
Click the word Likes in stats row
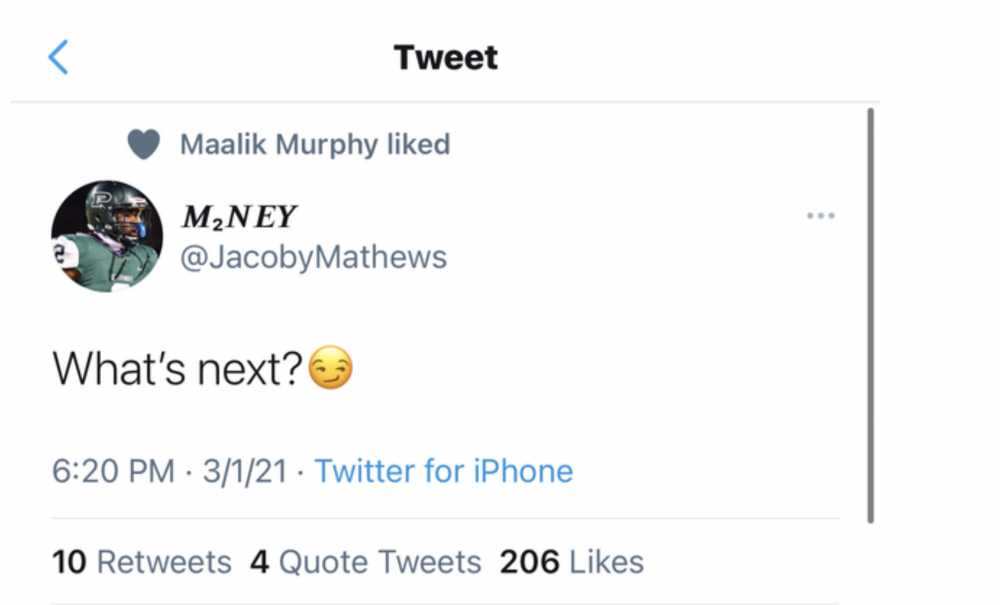point(607,562)
